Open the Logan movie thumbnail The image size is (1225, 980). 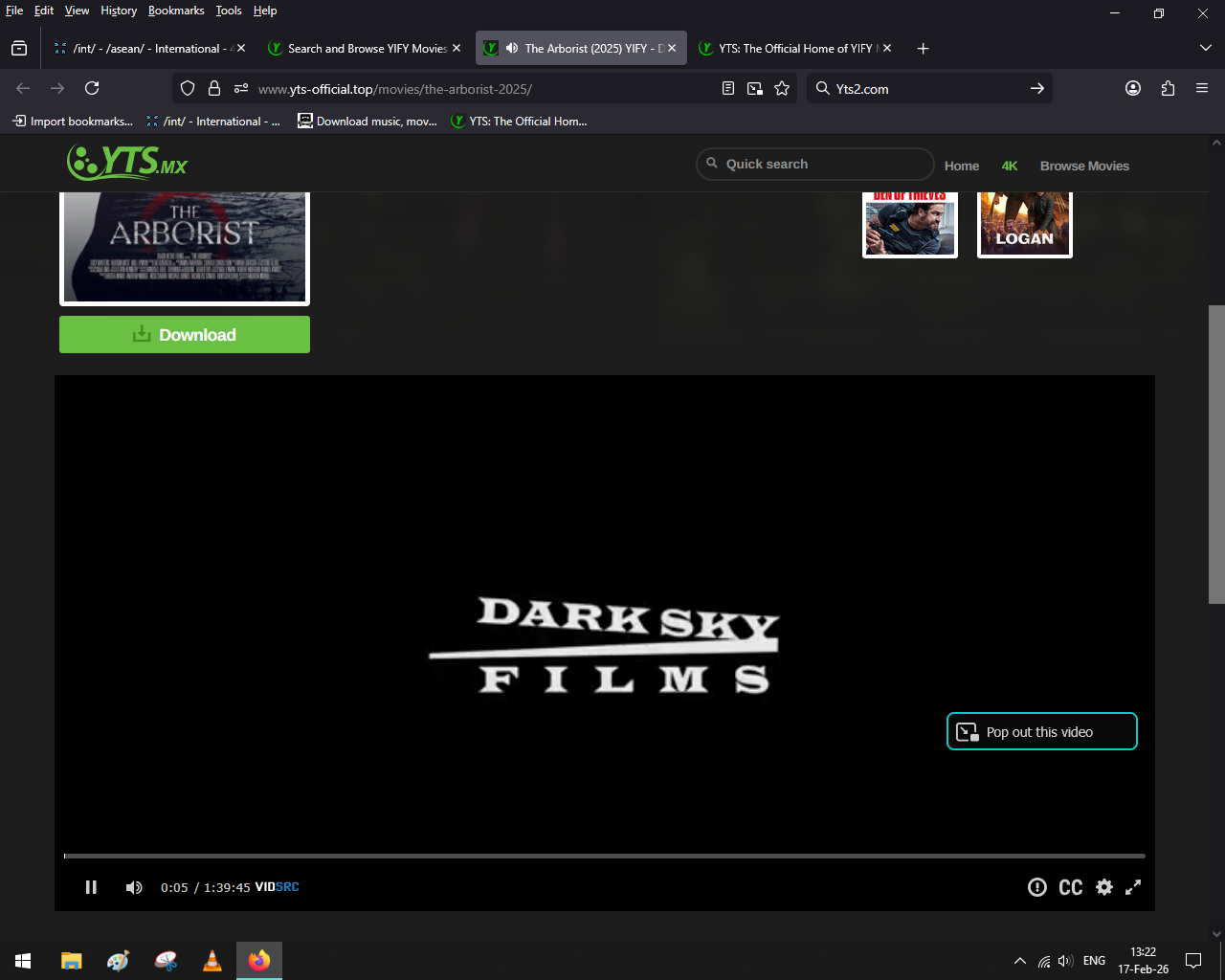(x=1025, y=224)
